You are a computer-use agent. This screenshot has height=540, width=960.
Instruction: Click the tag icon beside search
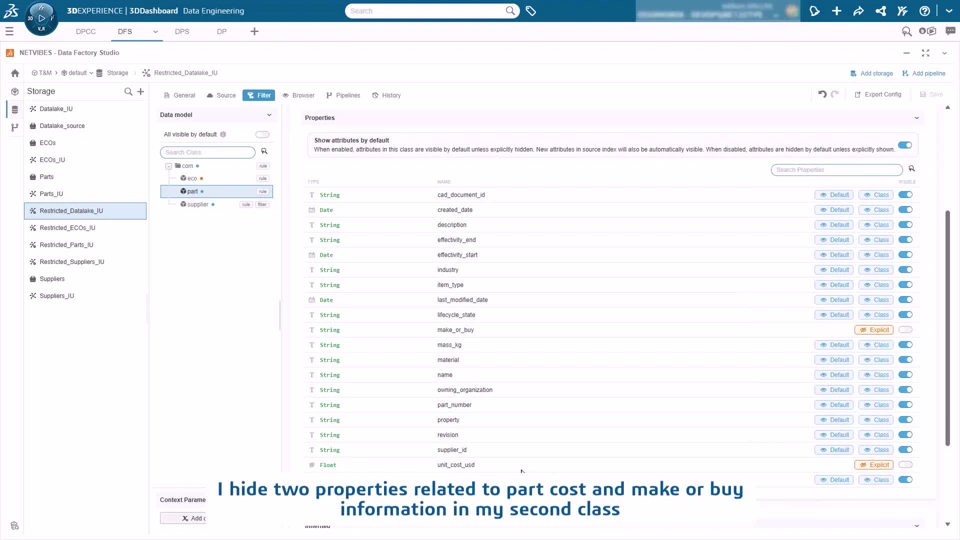(531, 11)
